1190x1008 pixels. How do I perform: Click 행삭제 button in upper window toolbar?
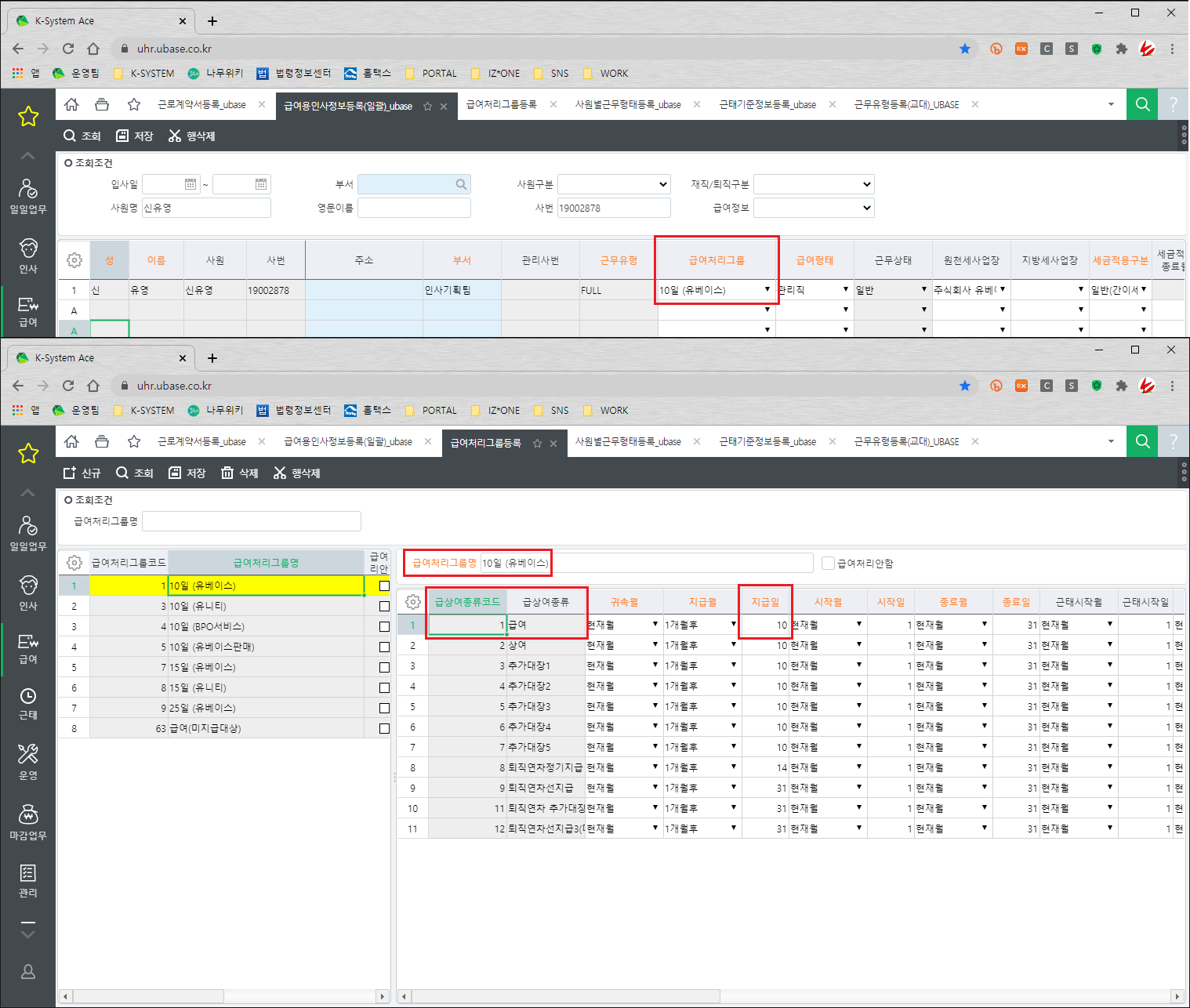[192, 136]
